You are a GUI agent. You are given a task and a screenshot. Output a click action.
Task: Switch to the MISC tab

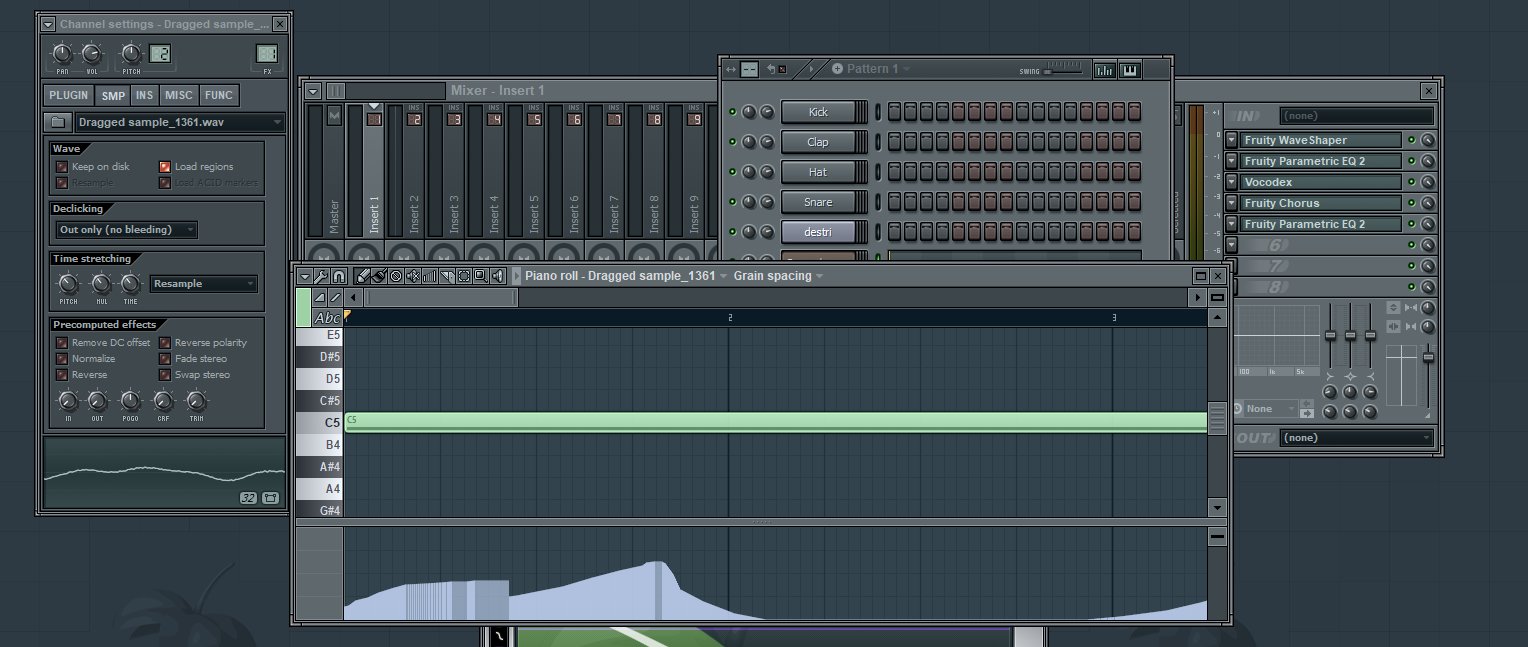(179, 96)
